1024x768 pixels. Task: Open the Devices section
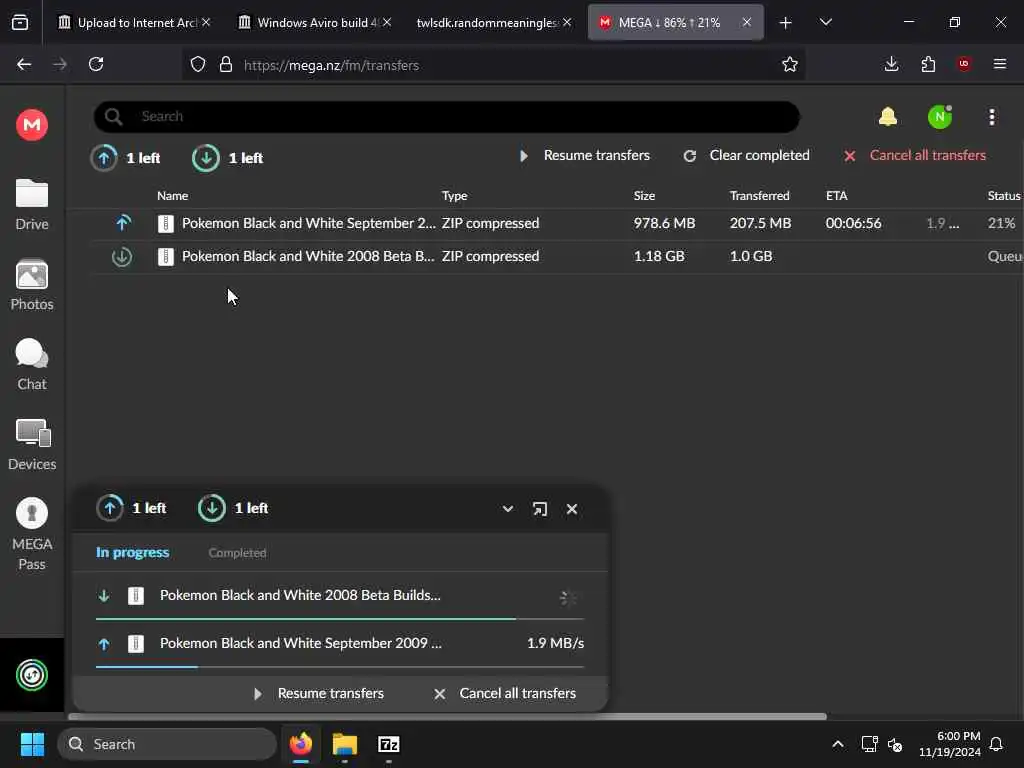(32, 445)
